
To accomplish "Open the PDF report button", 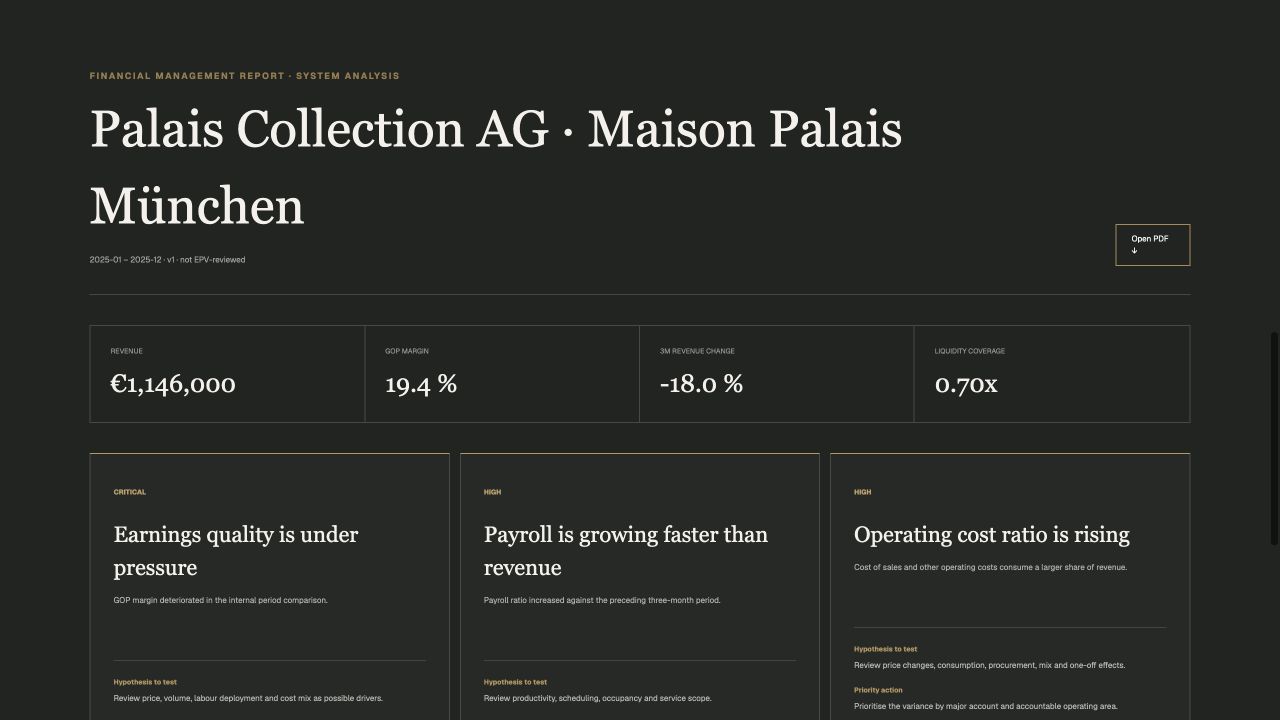I will click(1152, 245).
